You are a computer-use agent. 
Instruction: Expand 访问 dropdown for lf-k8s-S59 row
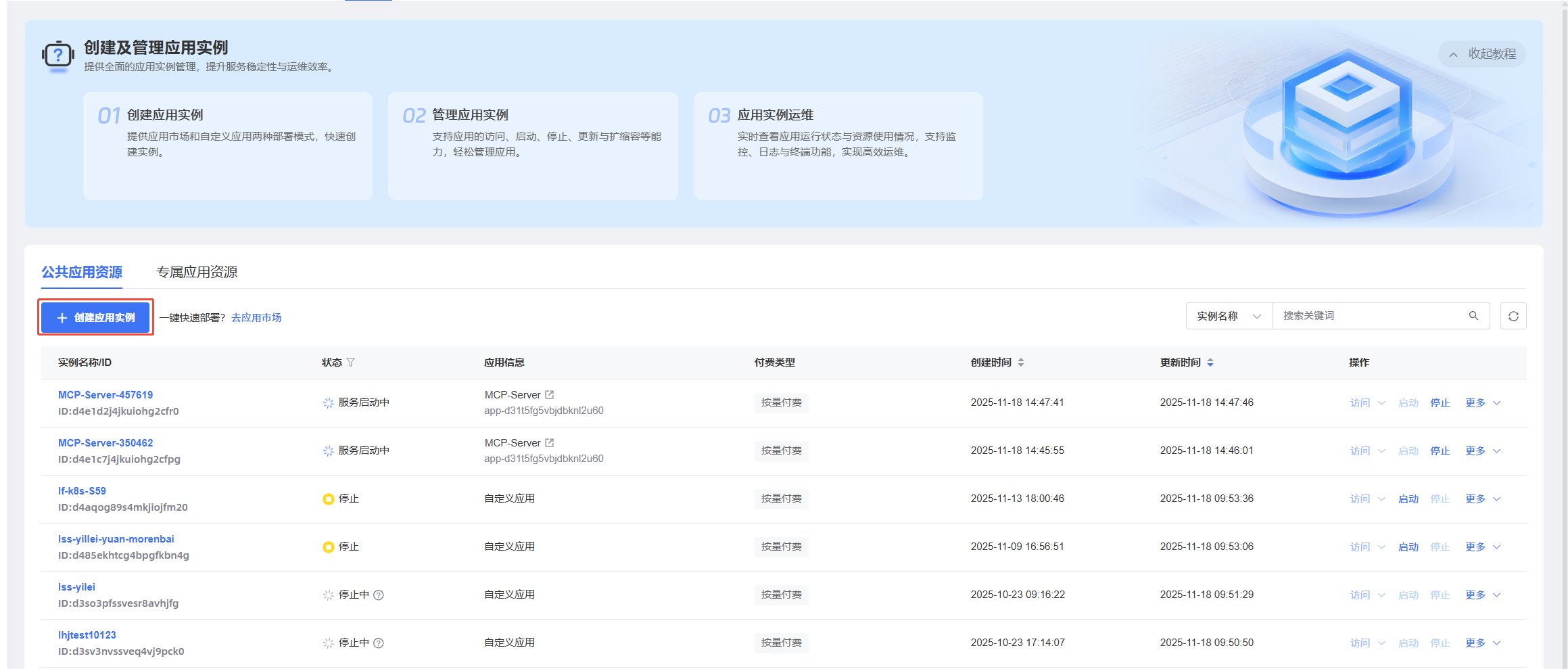[1367, 499]
